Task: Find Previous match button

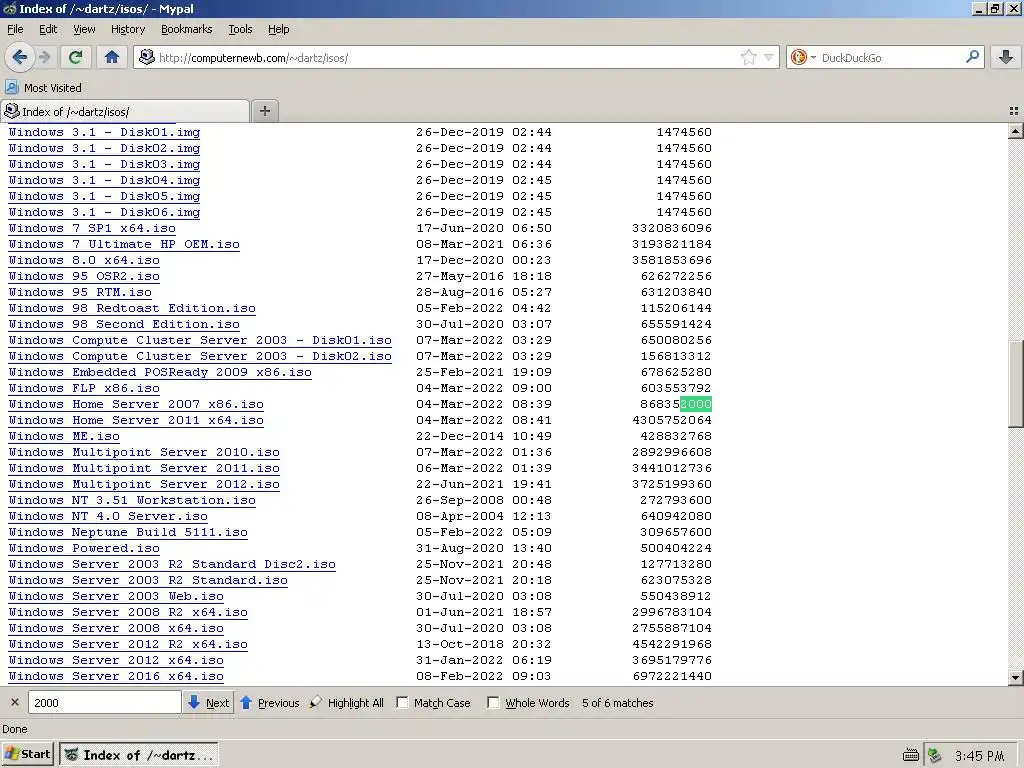Action: pos(270,703)
